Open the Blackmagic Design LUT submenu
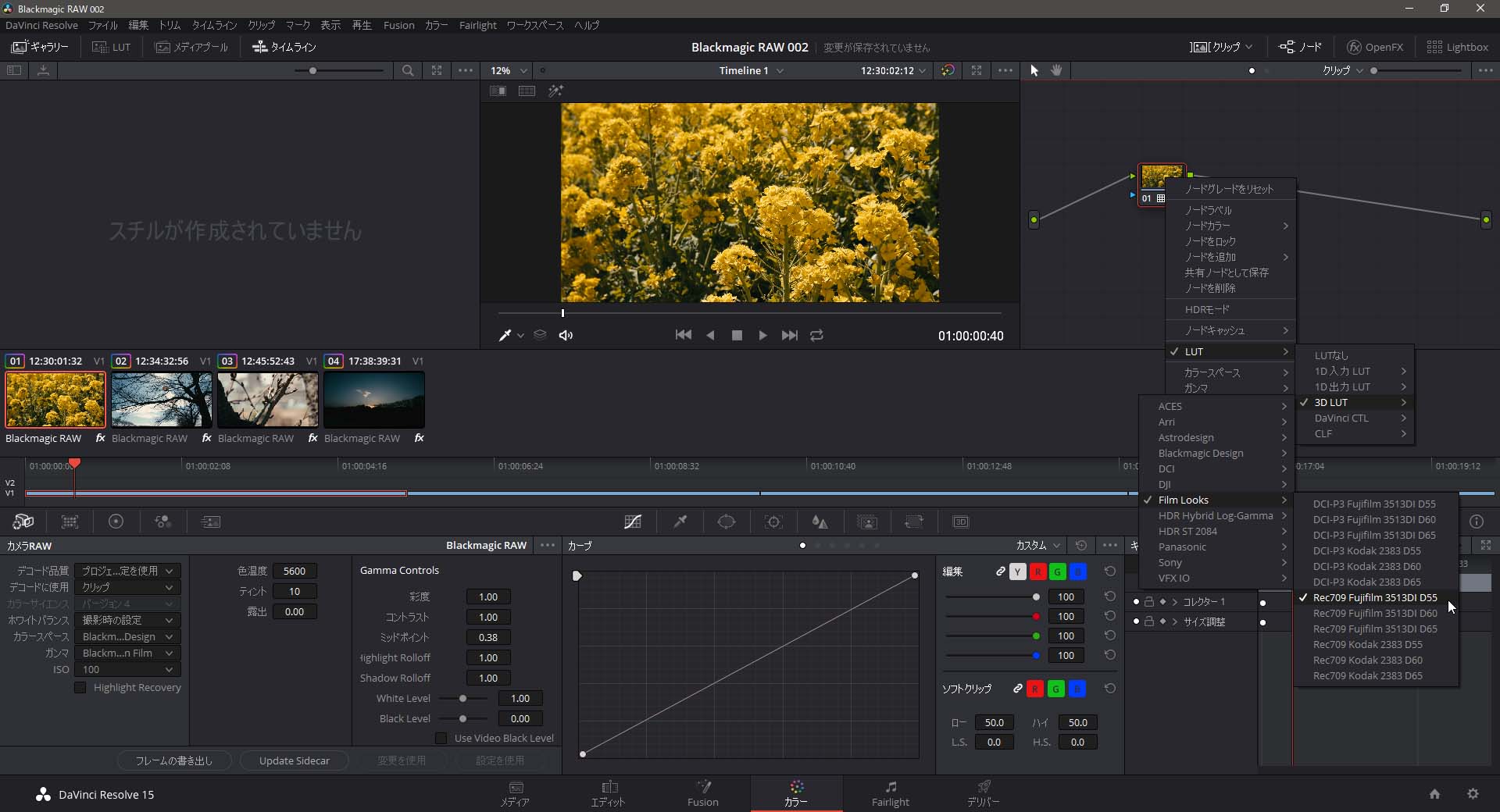Viewport: 1500px width, 812px height. pyautogui.click(x=1216, y=453)
